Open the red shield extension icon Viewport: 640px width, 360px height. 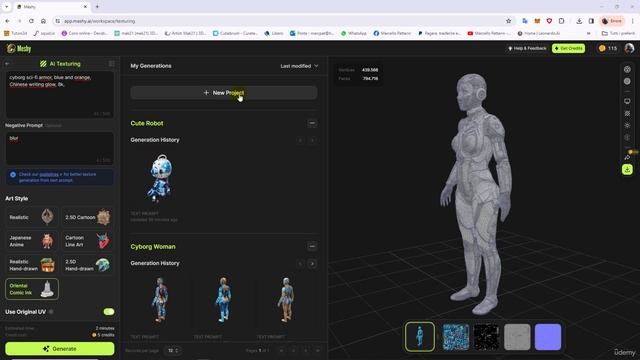[549, 21]
